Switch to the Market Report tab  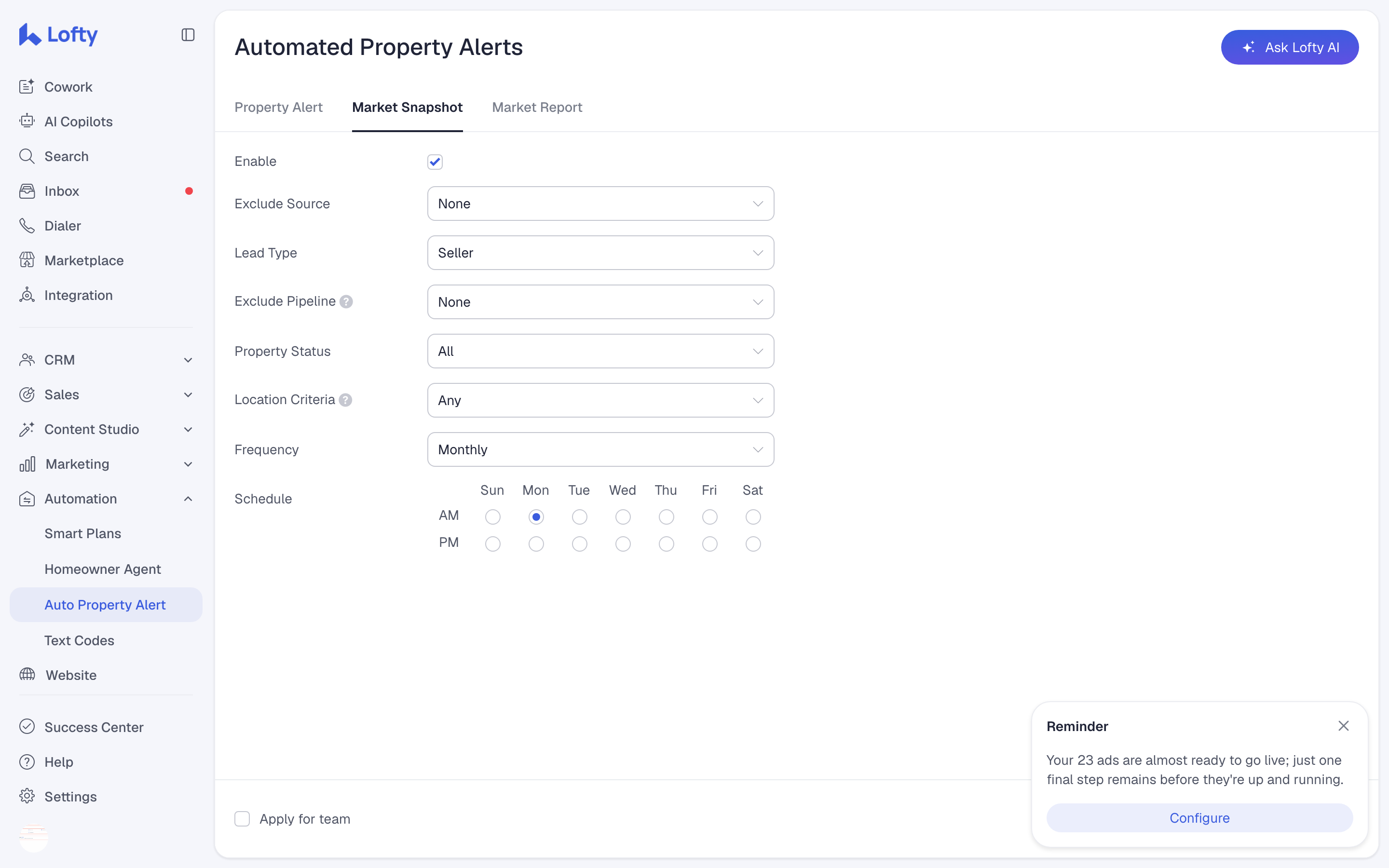pos(537,108)
